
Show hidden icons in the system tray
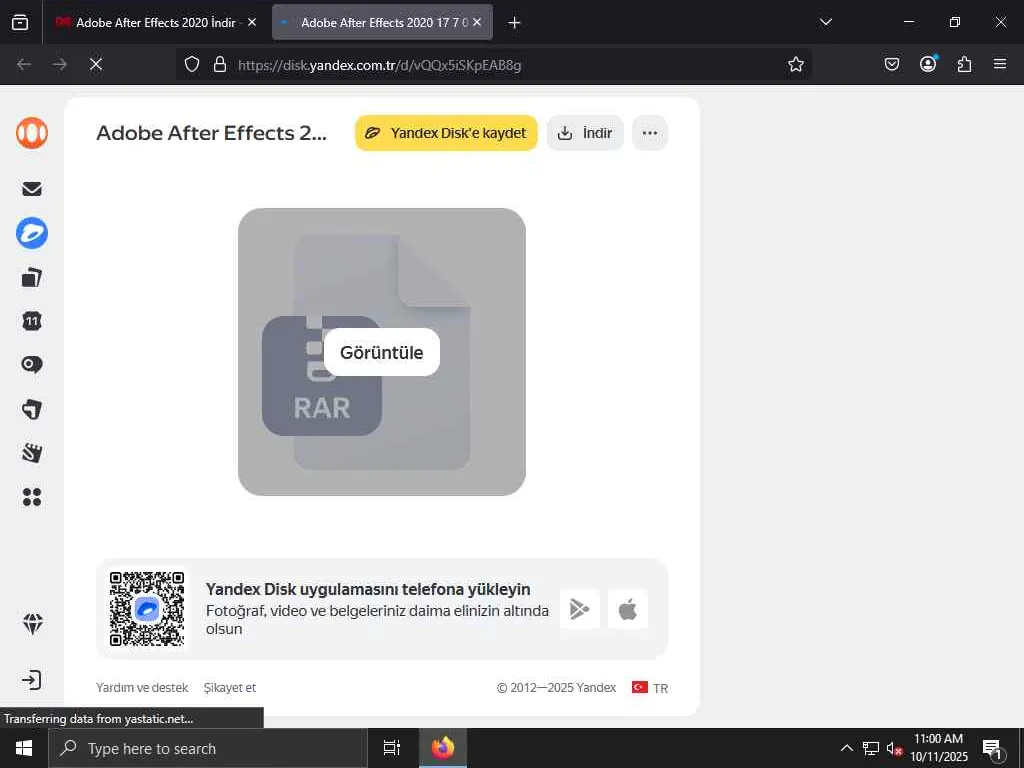(x=846, y=748)
